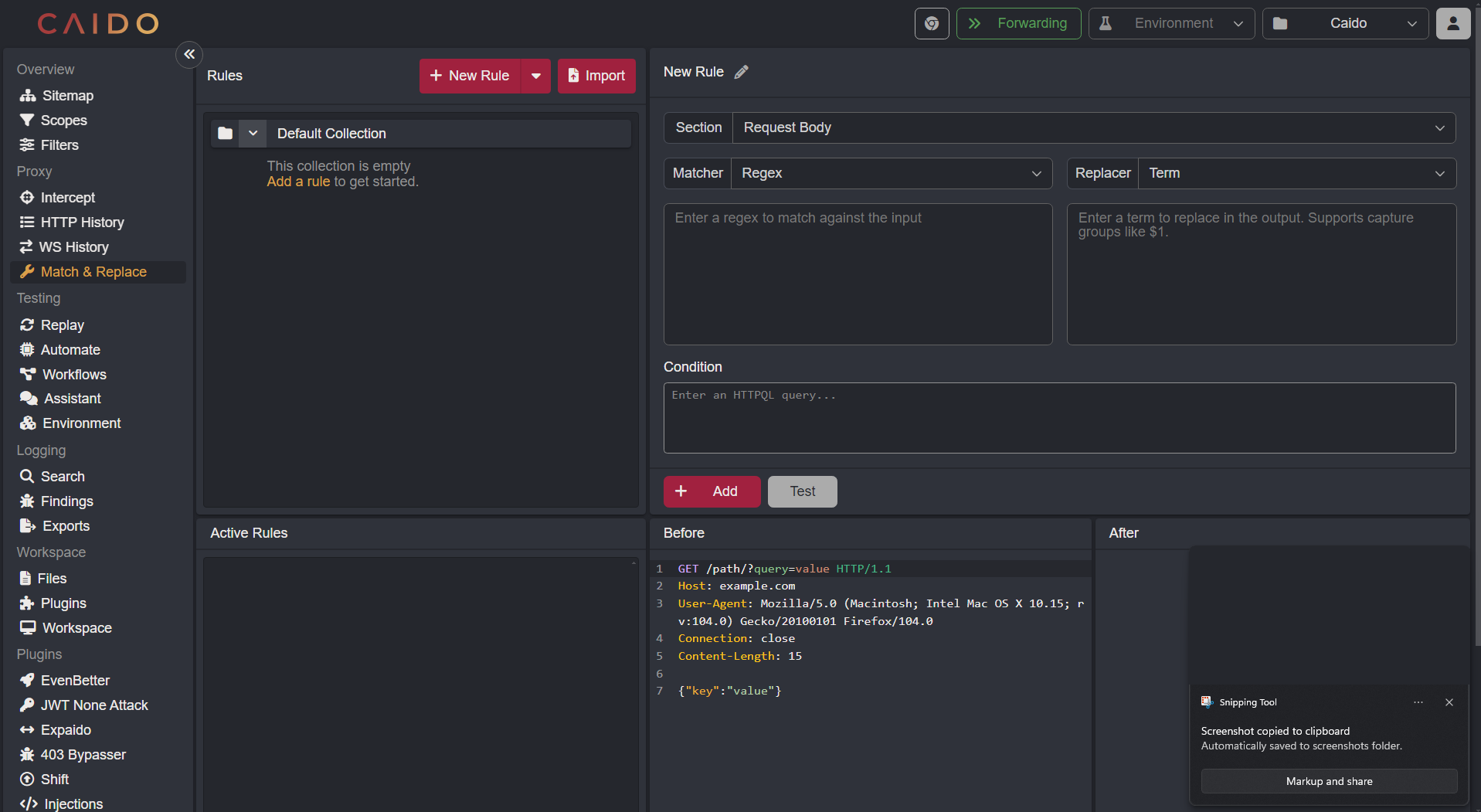Toggle the Forwarding button
The image size is (1481, 812).
[1019, 23]
